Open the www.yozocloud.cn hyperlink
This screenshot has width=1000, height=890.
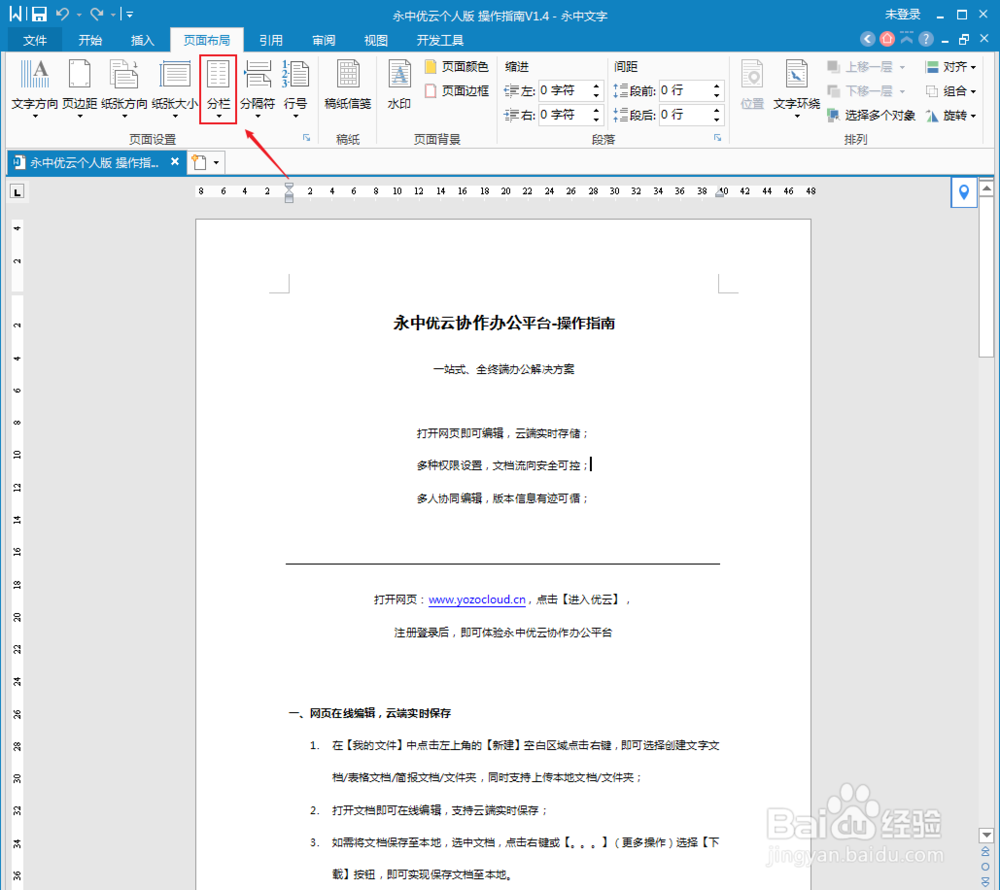click(x=477, y=599)
